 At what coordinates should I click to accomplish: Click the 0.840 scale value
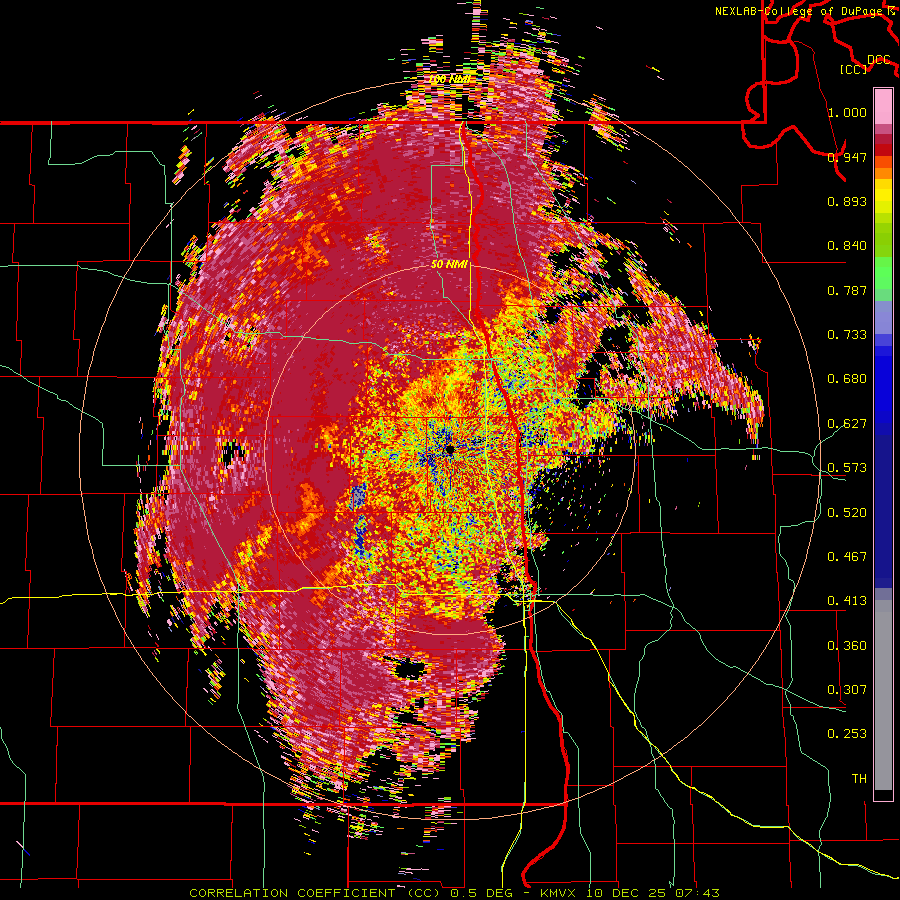click(847, 246)
